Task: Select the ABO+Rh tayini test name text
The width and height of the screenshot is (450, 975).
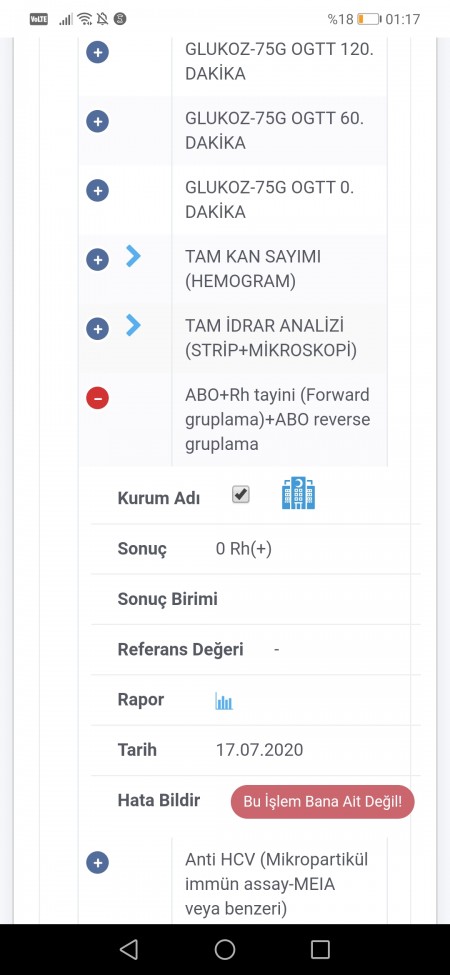Action: (277, 420)
